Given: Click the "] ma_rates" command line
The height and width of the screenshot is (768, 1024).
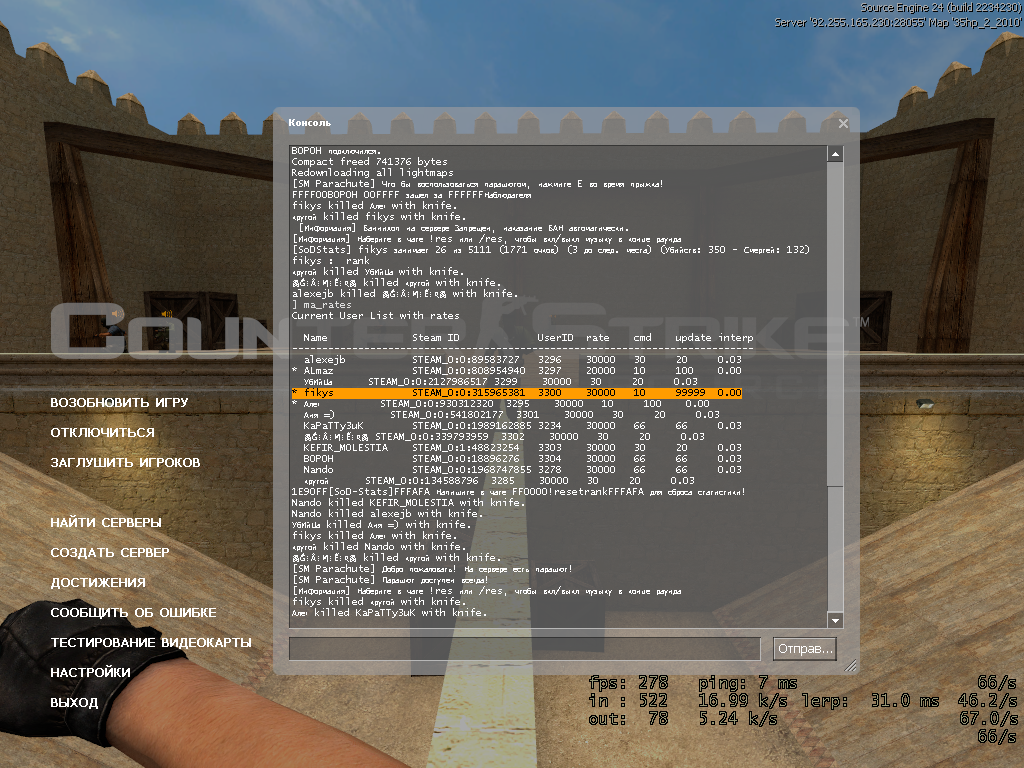Looking at the screenshot, I should [321, 304].
